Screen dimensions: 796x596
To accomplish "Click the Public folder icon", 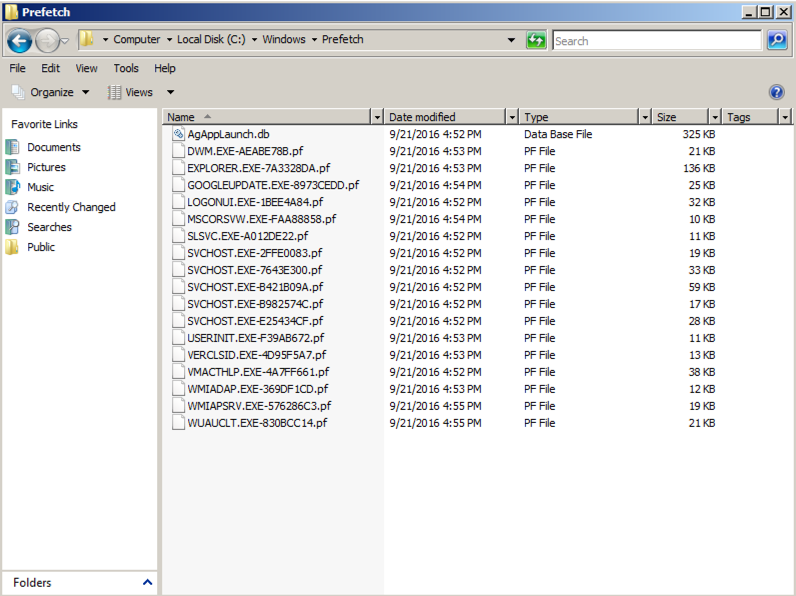I will (12, 247).
